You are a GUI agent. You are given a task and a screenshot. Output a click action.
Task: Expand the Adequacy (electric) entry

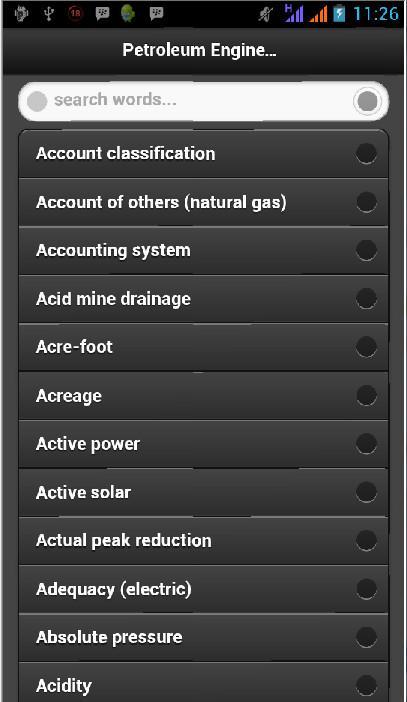203,589
